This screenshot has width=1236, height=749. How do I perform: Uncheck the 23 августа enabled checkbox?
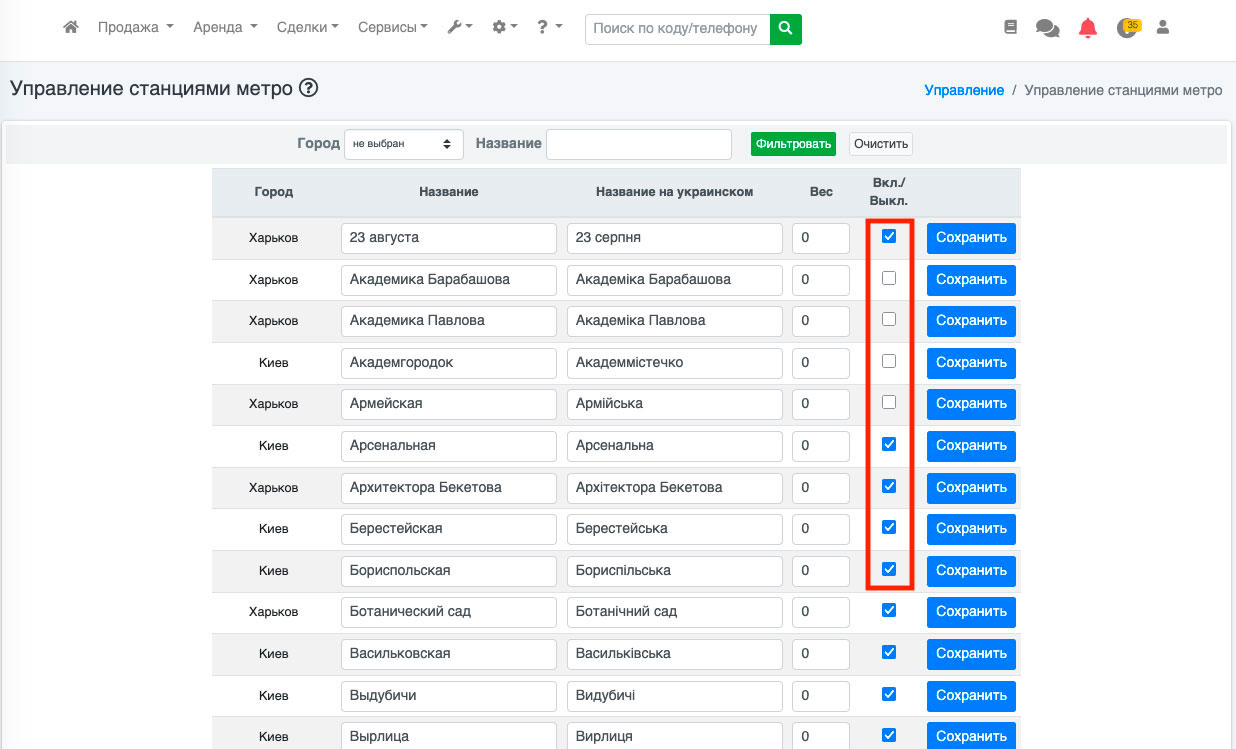click(889, 237)
